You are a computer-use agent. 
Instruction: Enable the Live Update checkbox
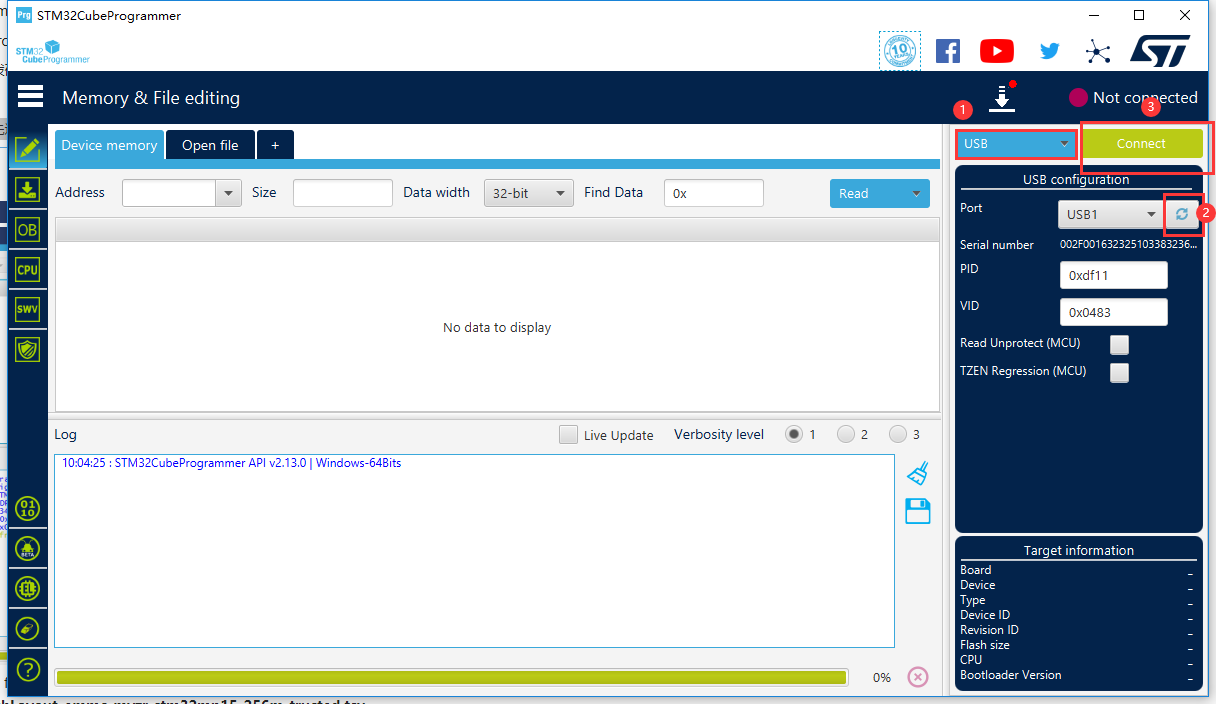tap(568, 435)
